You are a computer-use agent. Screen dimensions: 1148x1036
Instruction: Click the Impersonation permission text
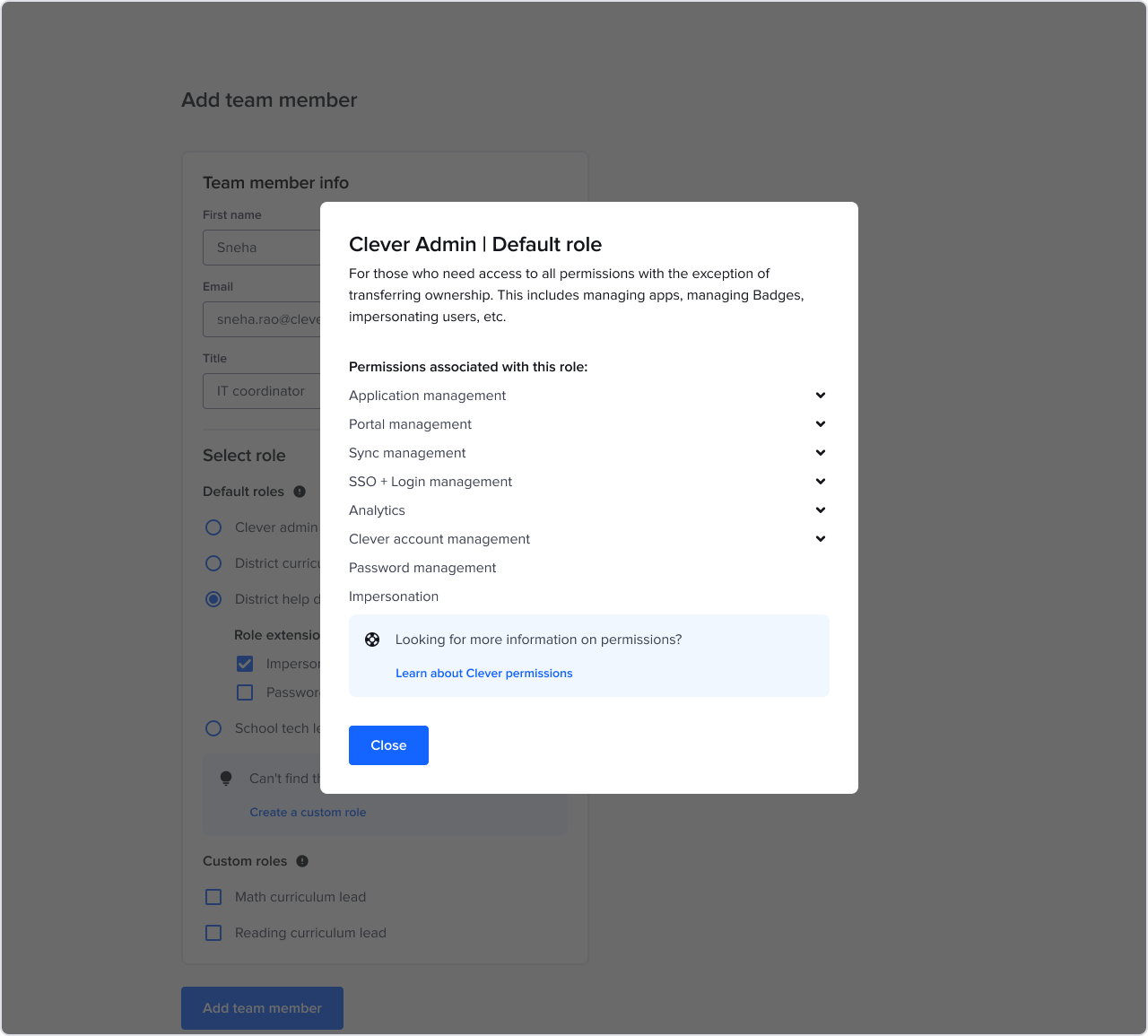(394, 596)
